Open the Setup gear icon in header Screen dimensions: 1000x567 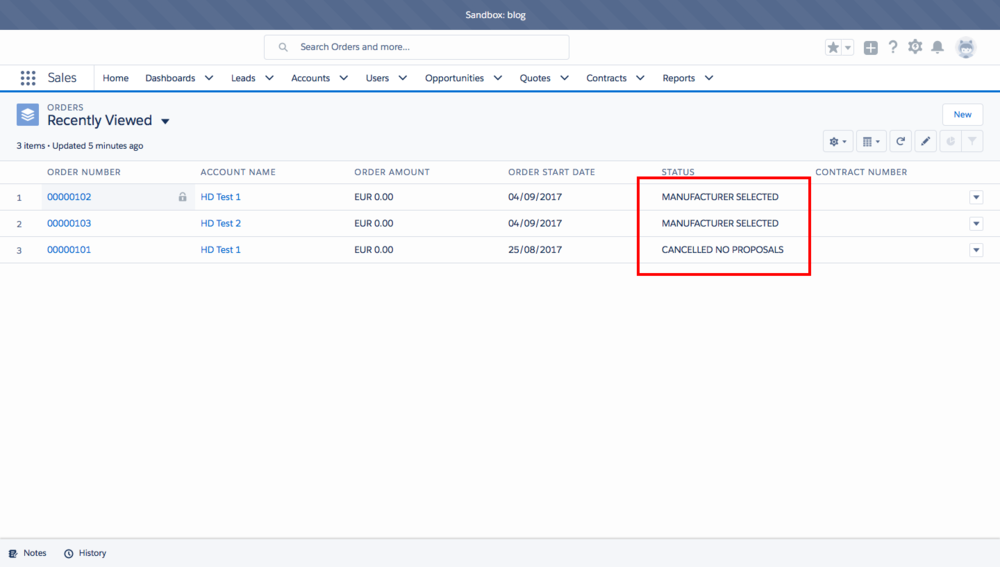(x=915, y=47)
